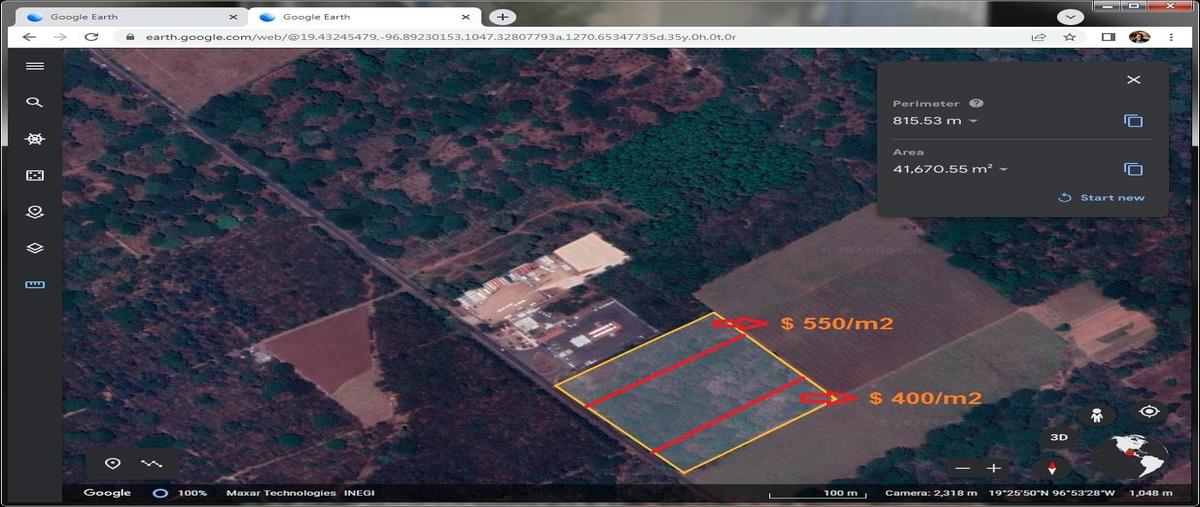
Task: Open Chrome tab search chevron
Action: coord(1071,17)
